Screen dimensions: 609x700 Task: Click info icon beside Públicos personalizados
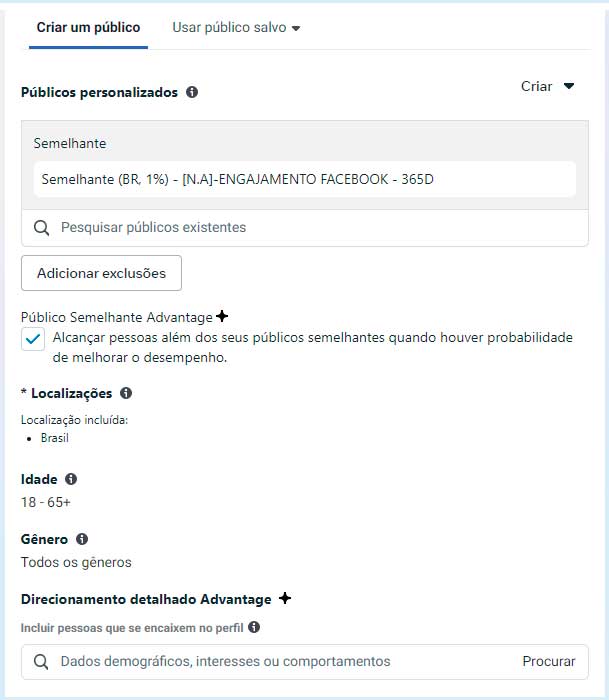[x=192, y=92]
